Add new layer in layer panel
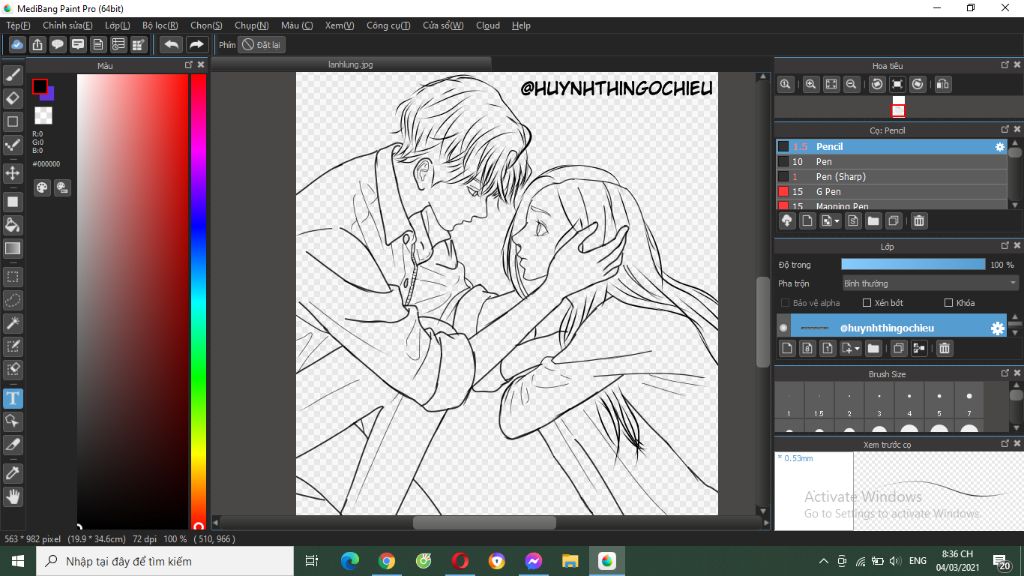This screenshot has height=576, width=1024. point(787,348)
